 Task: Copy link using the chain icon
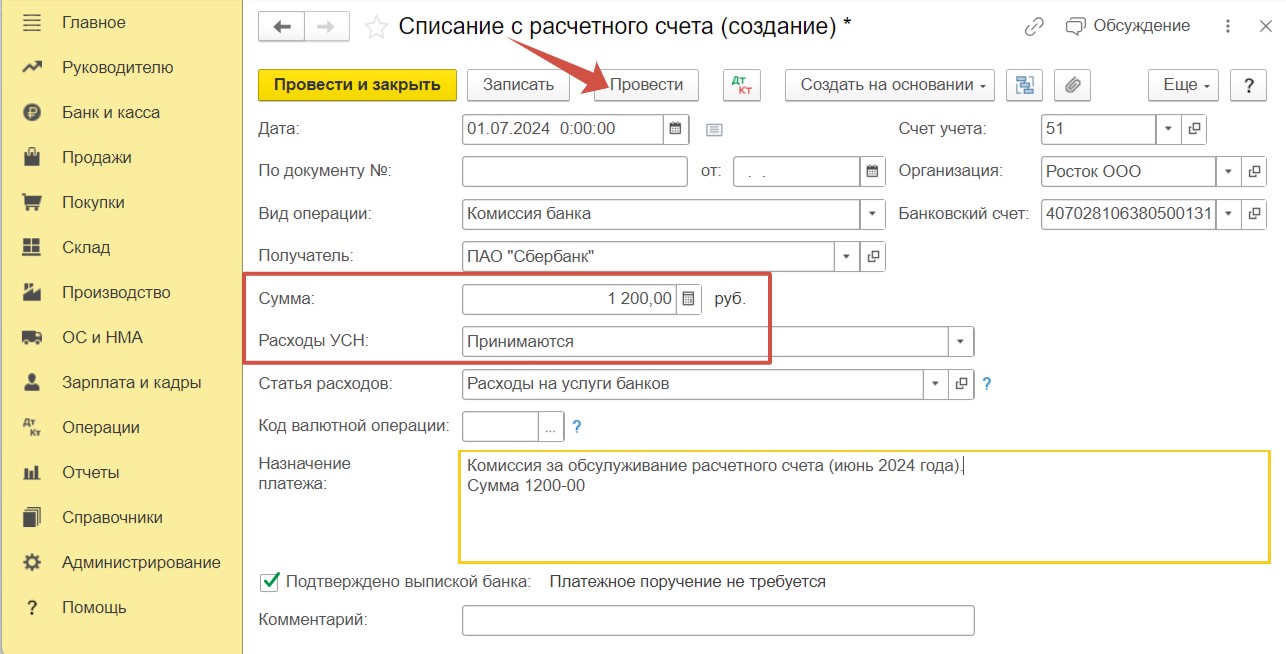[1034, 27]
